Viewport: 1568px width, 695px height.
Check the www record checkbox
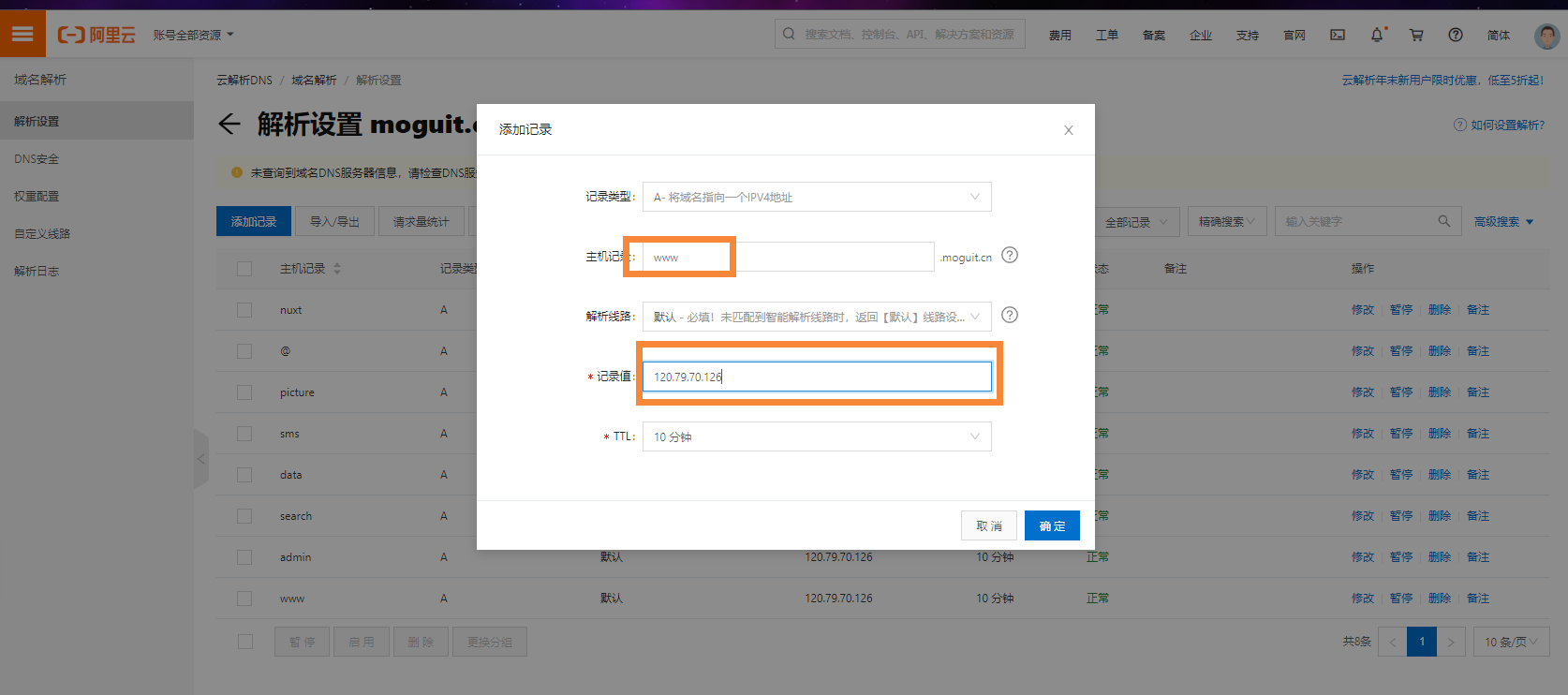[x=244, y=599]
